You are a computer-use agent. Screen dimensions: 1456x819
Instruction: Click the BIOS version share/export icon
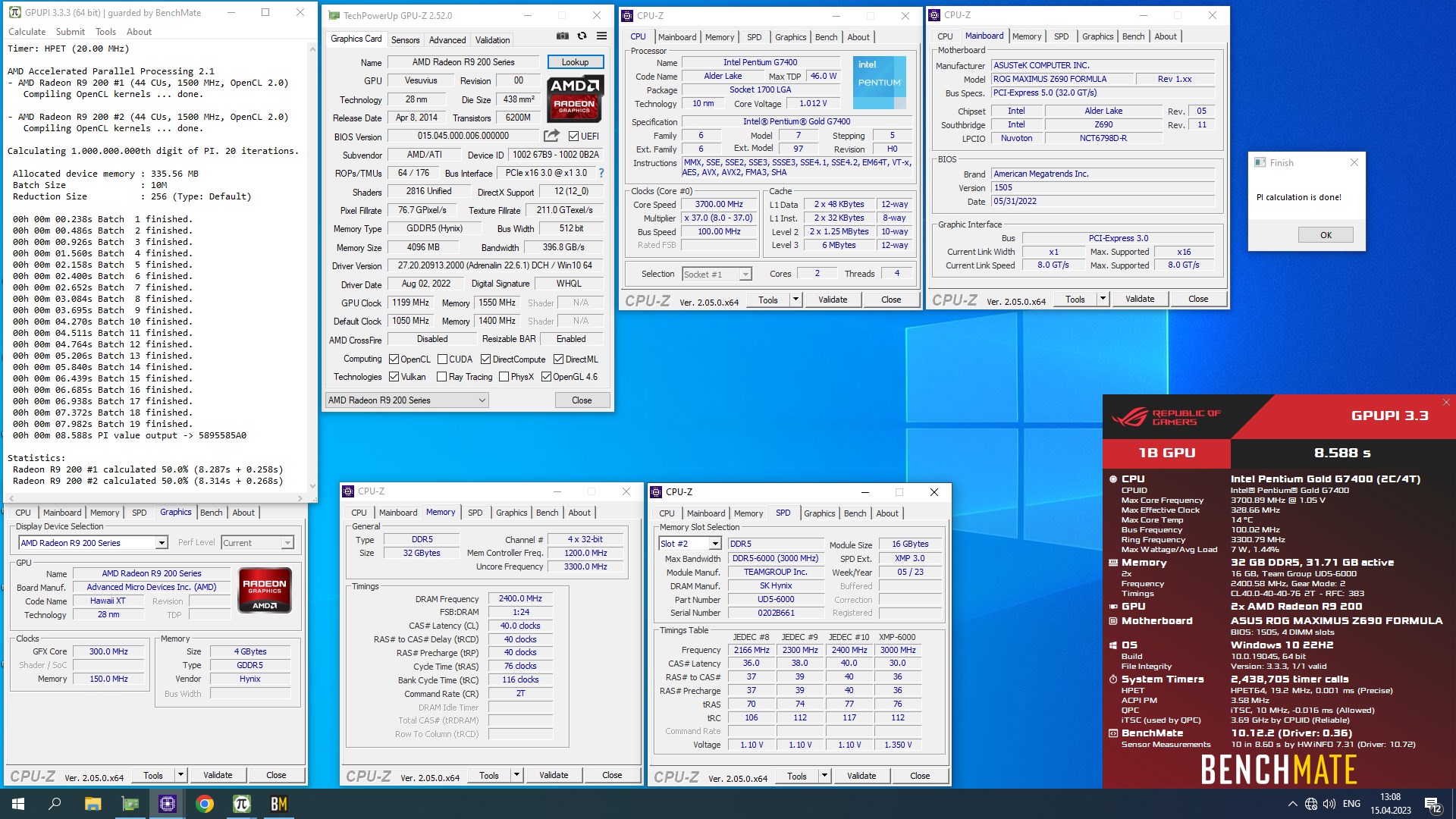point(551,136)
